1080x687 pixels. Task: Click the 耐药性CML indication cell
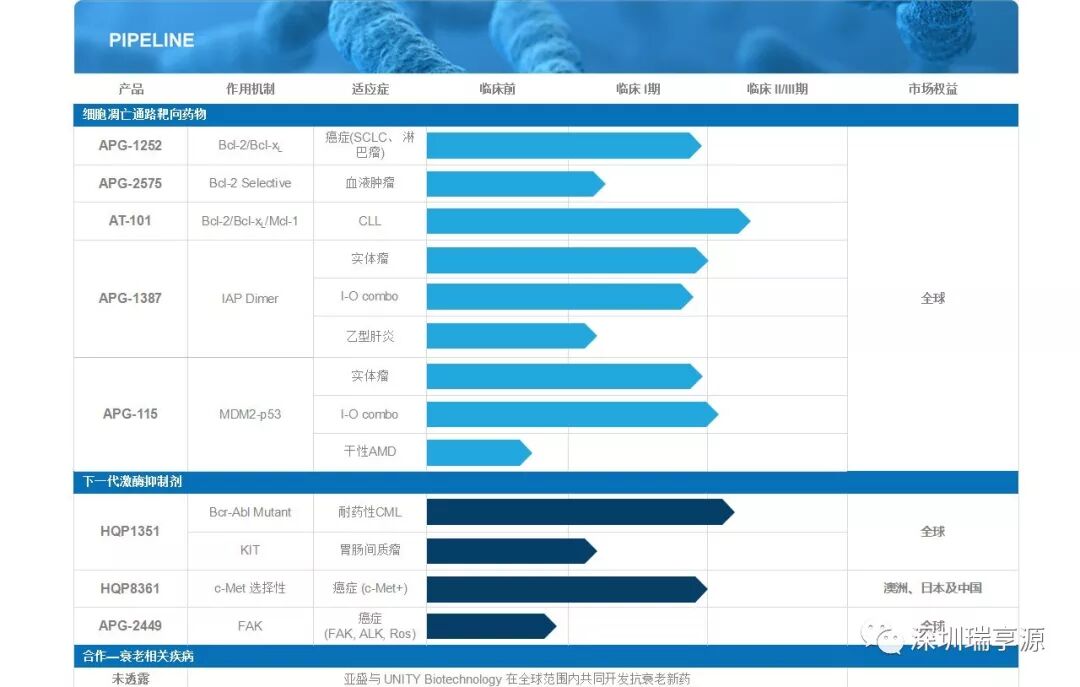(x=370, y=512)
